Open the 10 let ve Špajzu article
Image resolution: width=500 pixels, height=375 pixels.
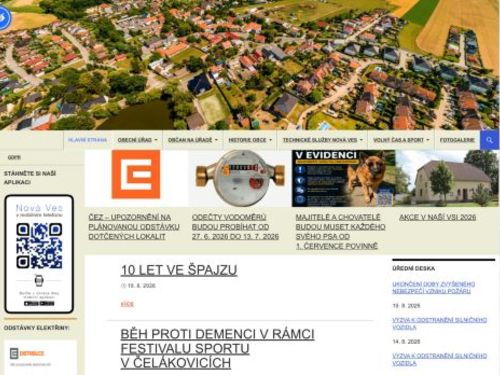(x=179, y=270)
